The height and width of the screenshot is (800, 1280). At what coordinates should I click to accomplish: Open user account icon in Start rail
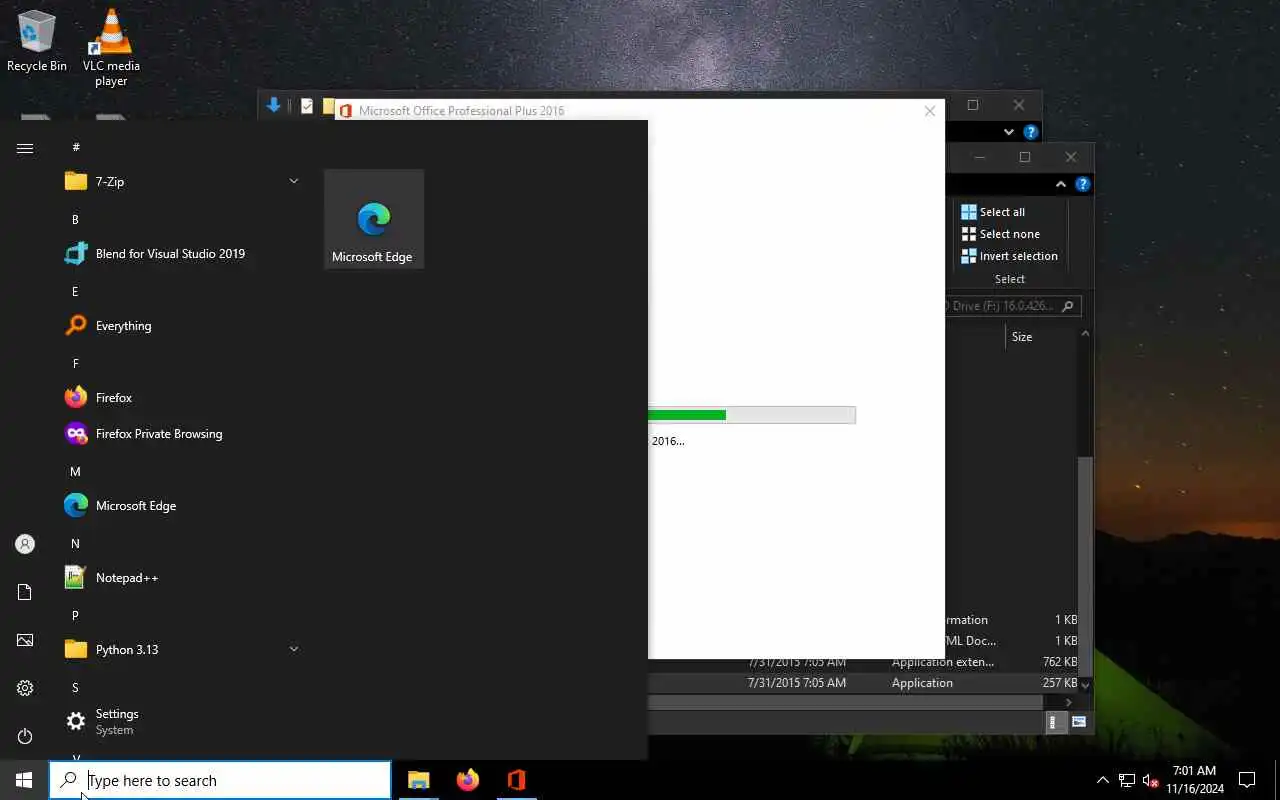pyautogui.click(x=25, y=544)
